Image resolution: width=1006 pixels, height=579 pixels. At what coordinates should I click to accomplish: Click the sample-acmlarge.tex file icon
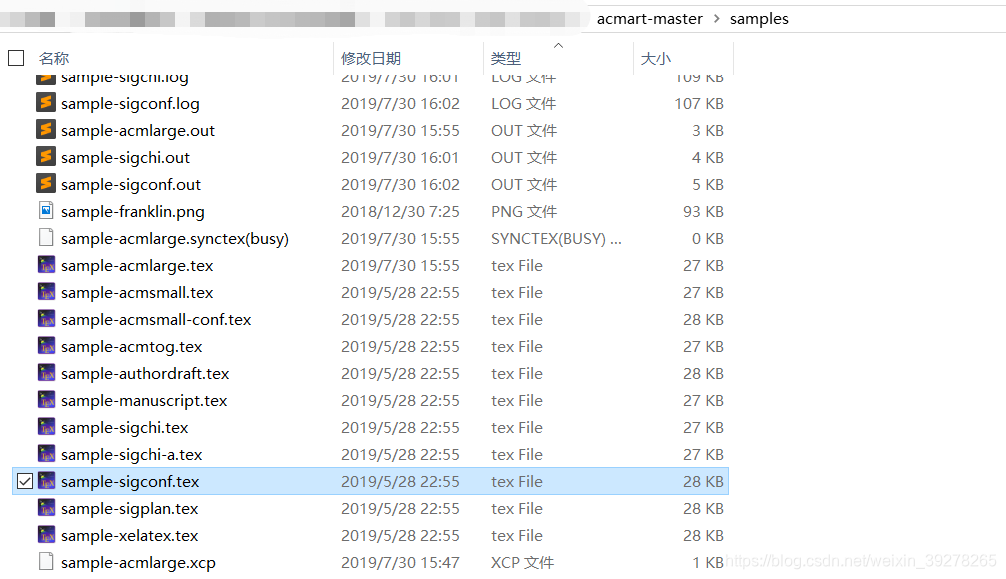click(x=46, y=264)
